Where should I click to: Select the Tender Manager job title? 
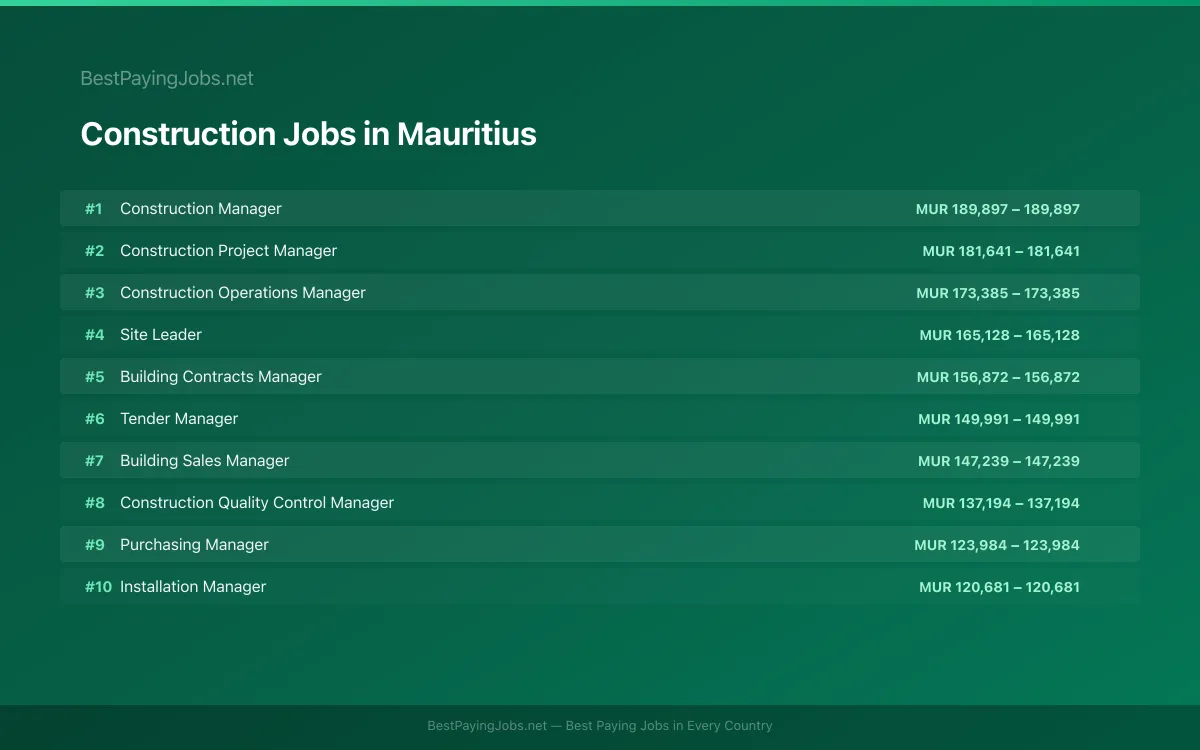click(x=179, y=419)
